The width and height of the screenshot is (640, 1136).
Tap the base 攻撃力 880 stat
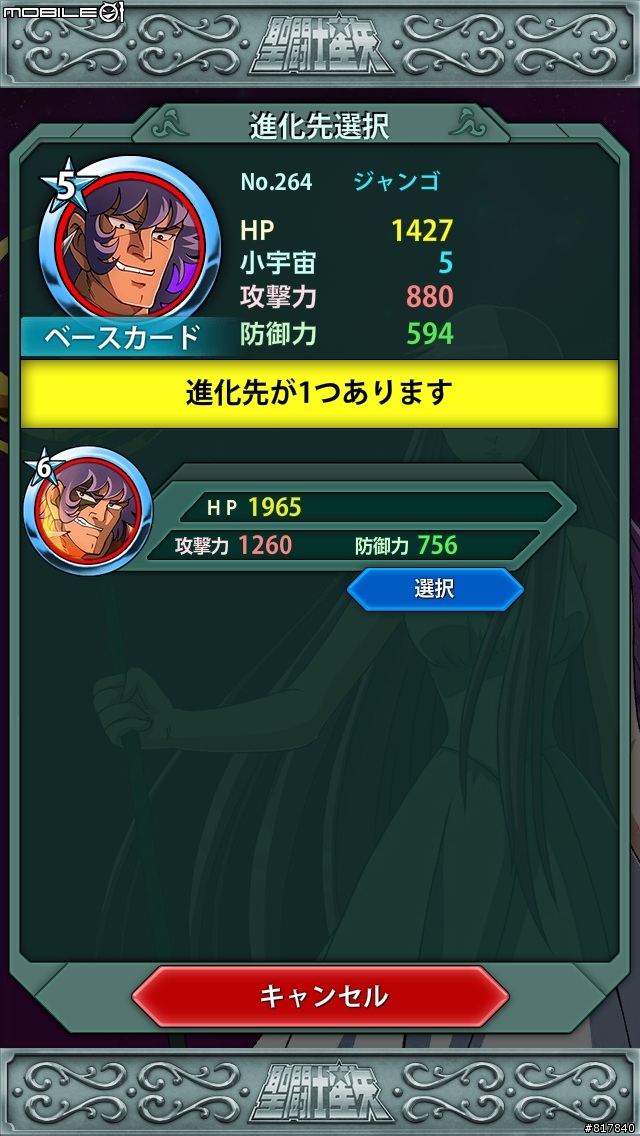pyautogui.click(x=347, y=297)
